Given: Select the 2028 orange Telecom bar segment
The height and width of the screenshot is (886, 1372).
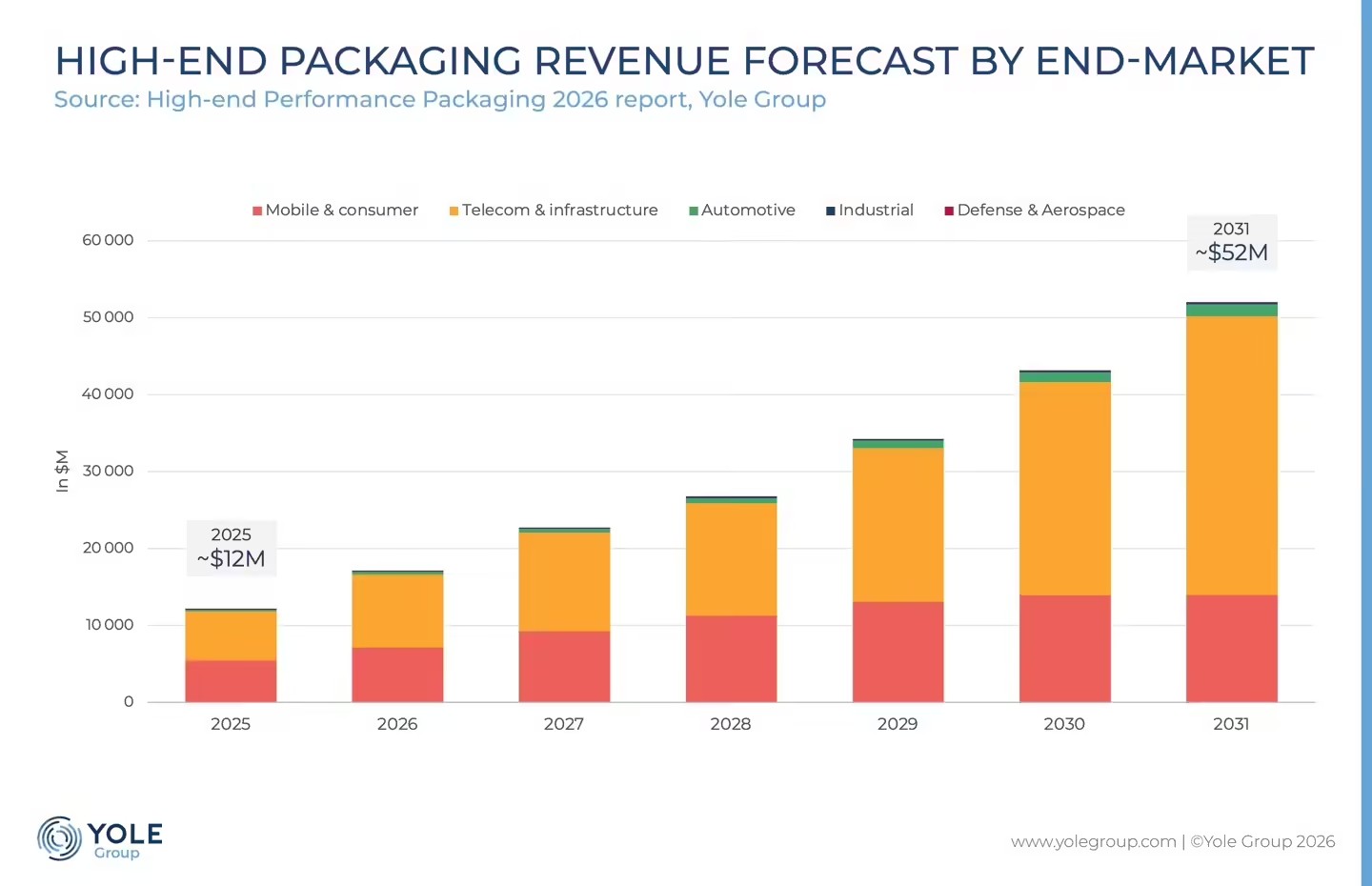Looking at the screenshot, I should tap(731, 560).
